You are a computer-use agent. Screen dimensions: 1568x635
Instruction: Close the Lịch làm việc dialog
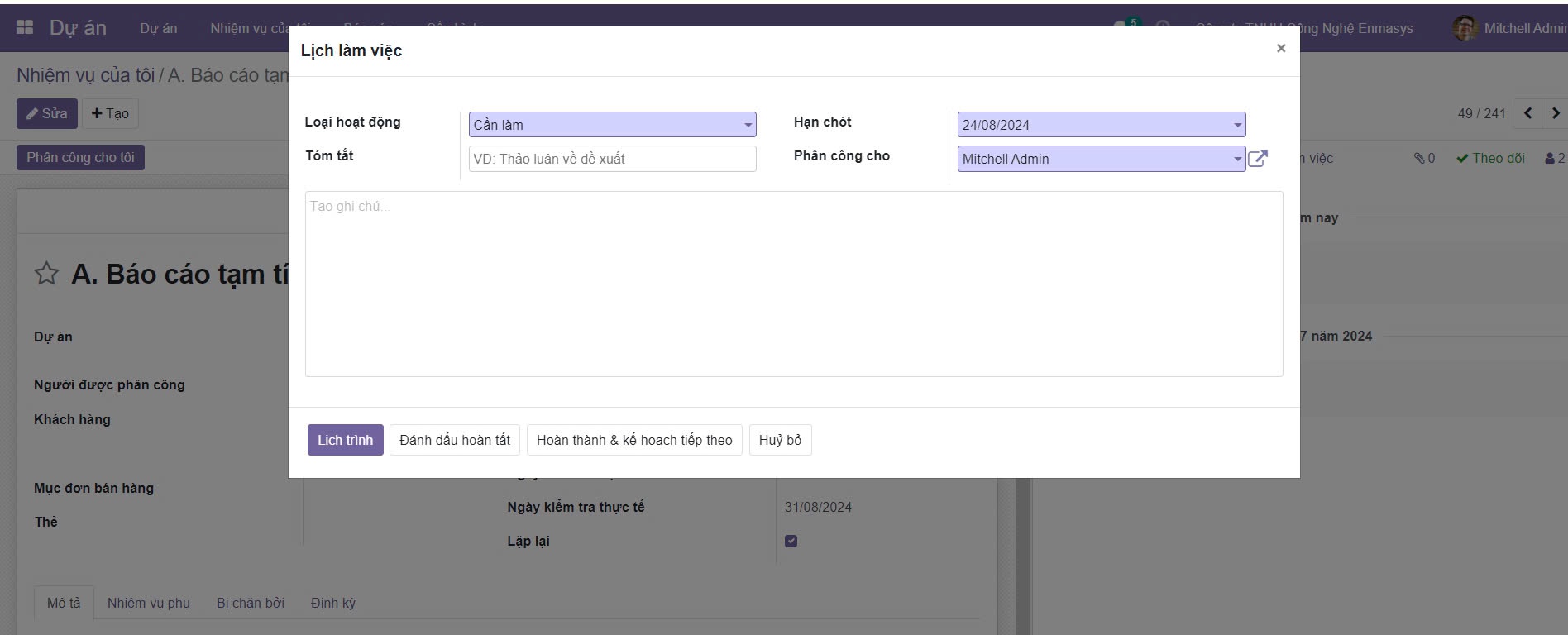[1280, 49]
